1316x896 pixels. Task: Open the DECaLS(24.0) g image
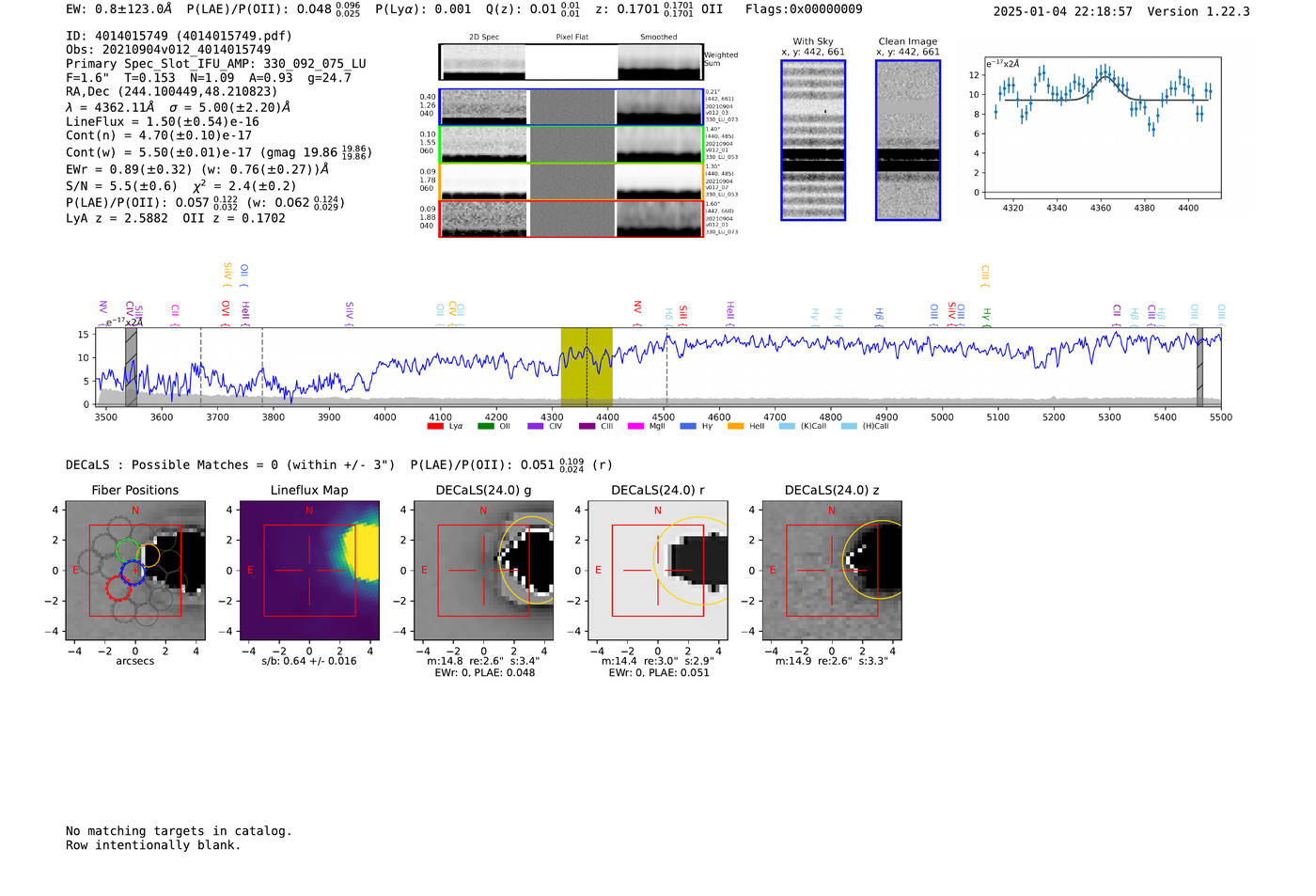(483, 571)
